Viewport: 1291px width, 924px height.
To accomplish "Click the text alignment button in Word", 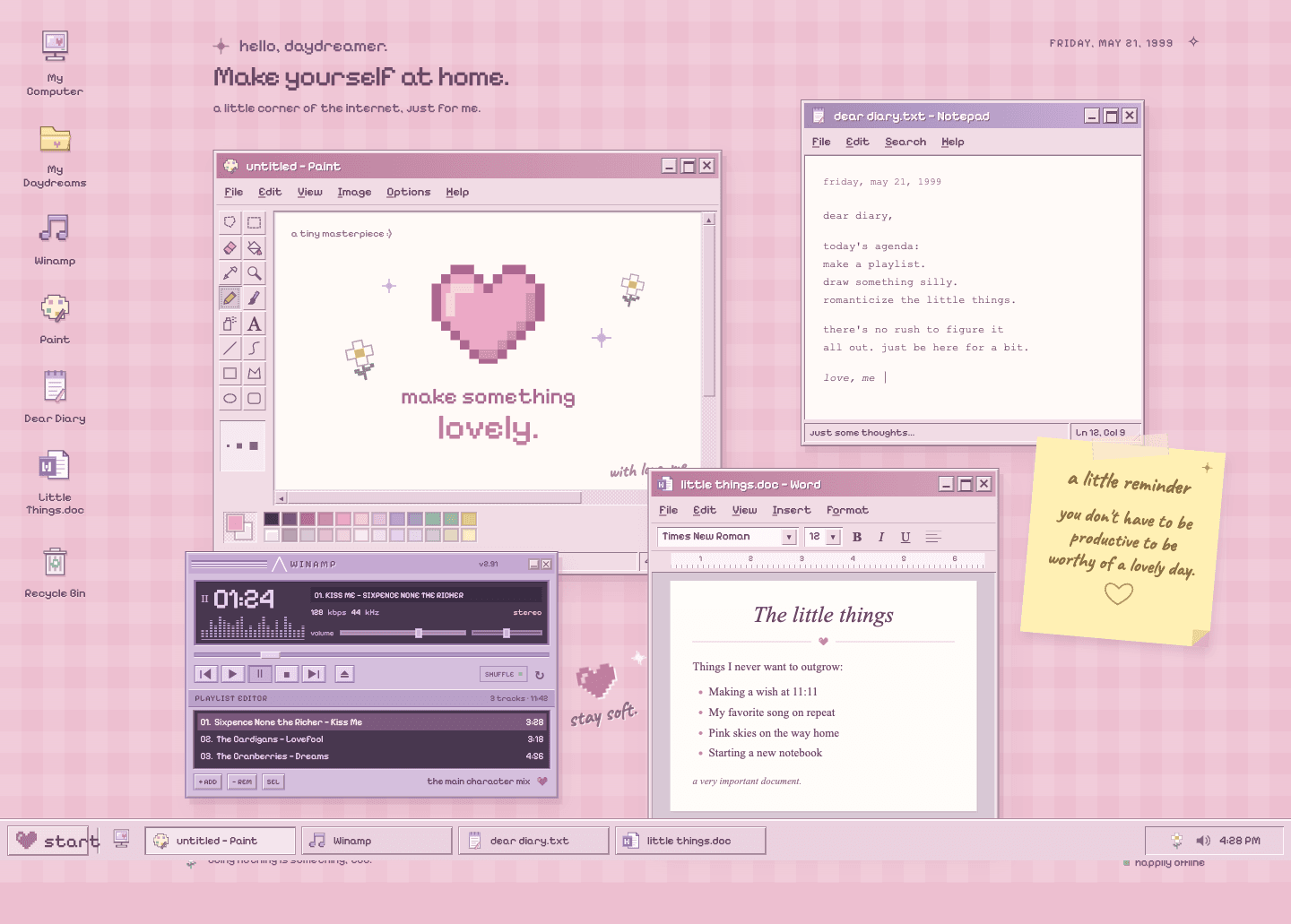I will (x=933, y=537).
